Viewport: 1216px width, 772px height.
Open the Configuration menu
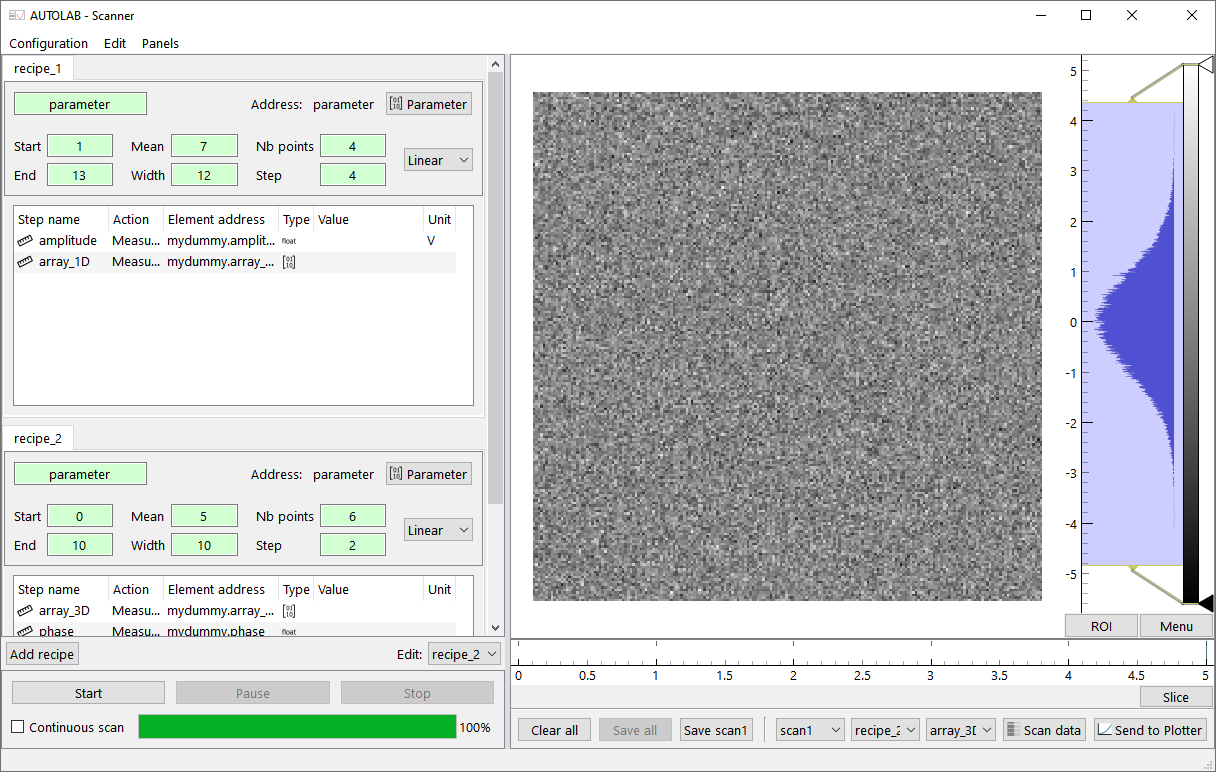click(x=49, y=43)
